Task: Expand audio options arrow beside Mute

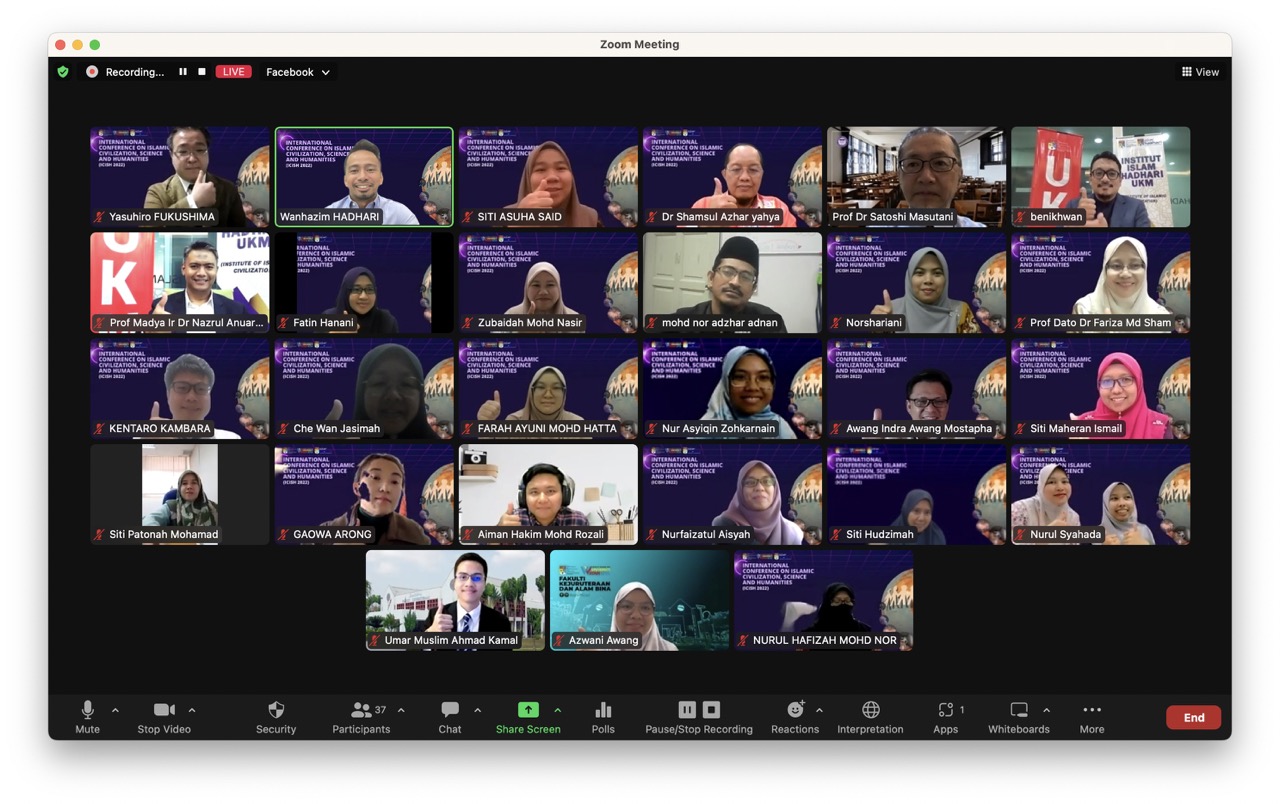Action: (x=115, y=710)
